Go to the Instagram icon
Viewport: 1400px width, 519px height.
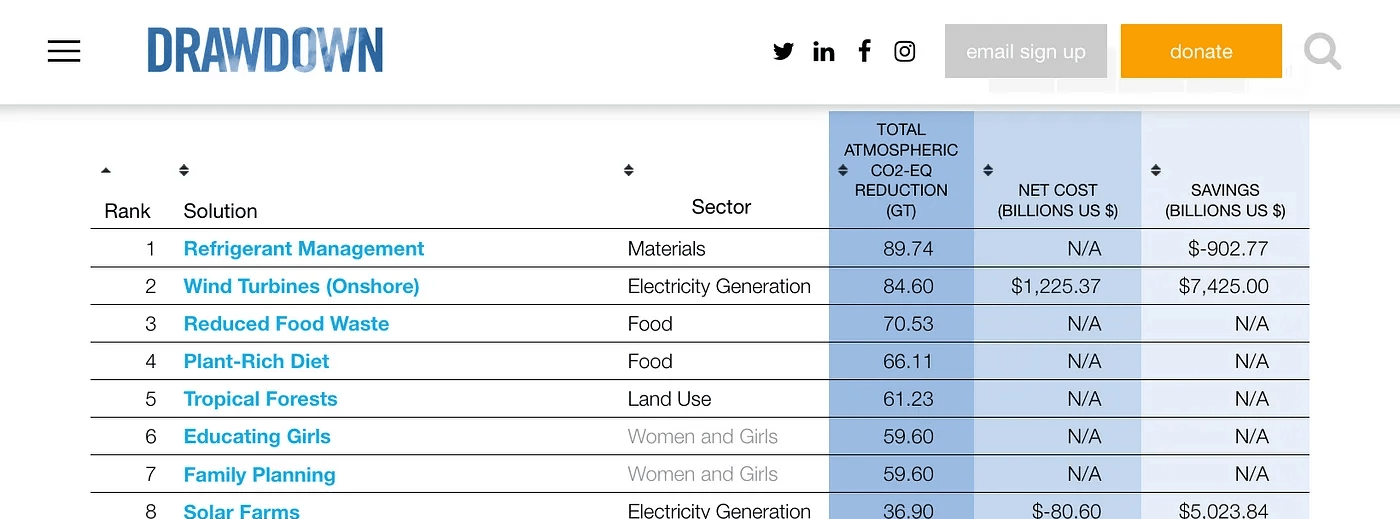coord(905,52)
